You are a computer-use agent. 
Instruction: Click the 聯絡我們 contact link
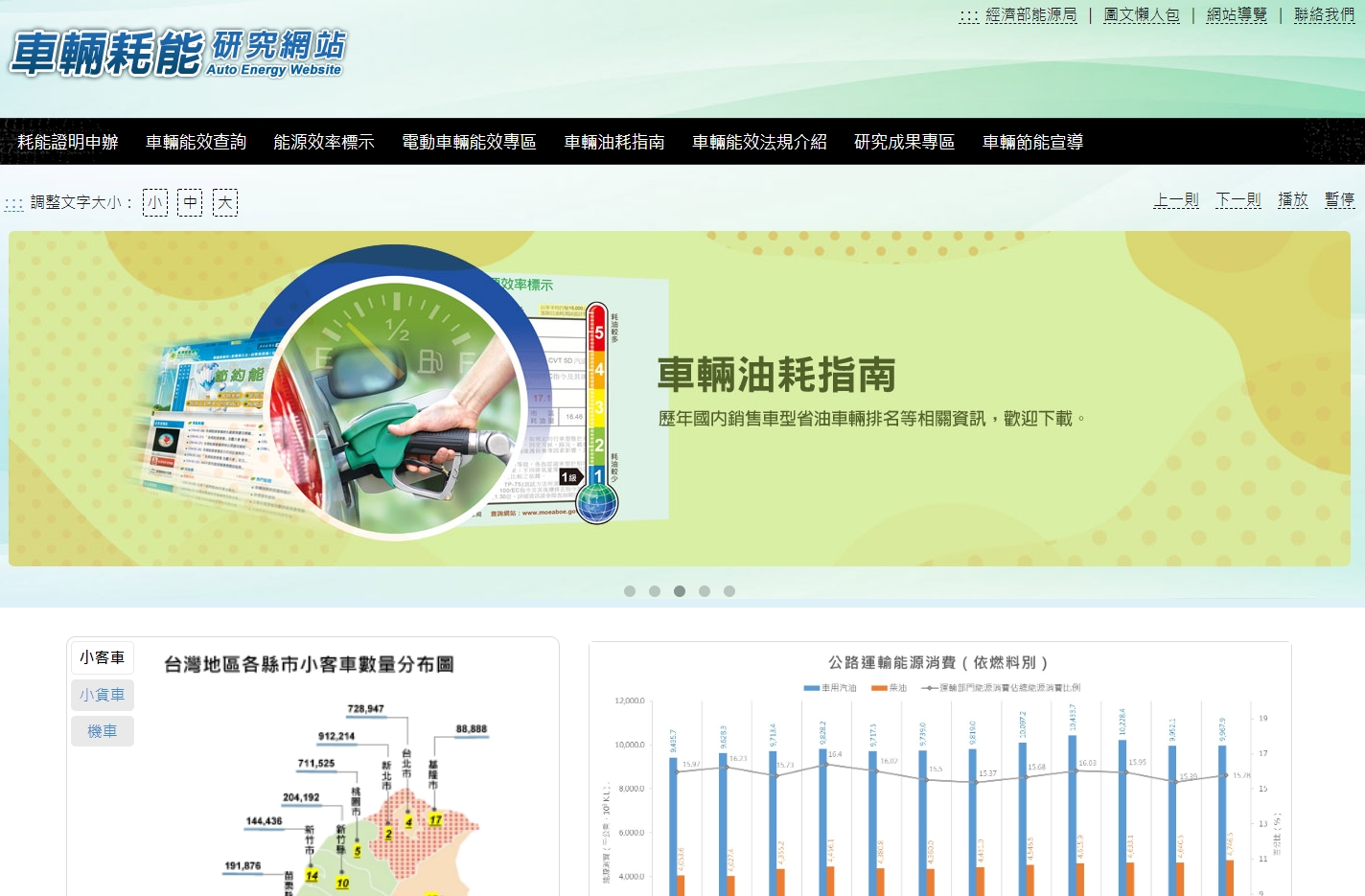(1324, 15)
